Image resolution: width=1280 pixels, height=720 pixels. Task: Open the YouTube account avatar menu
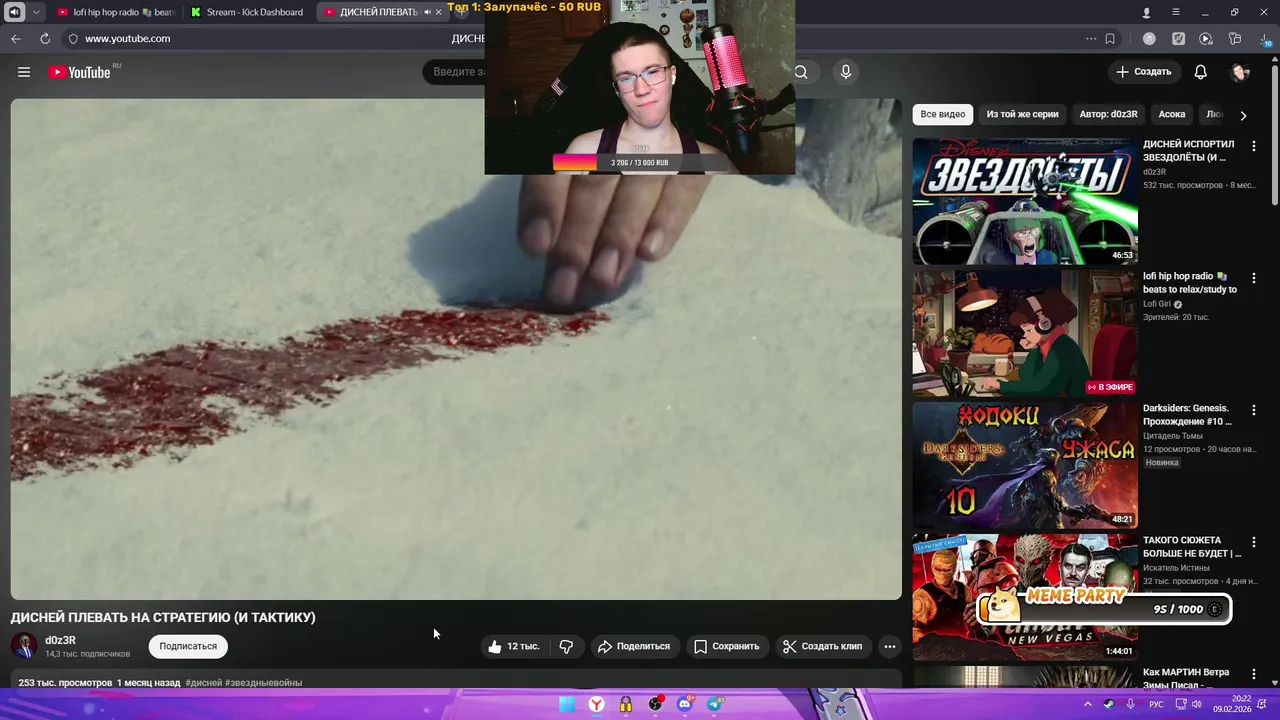(1241, 72)
